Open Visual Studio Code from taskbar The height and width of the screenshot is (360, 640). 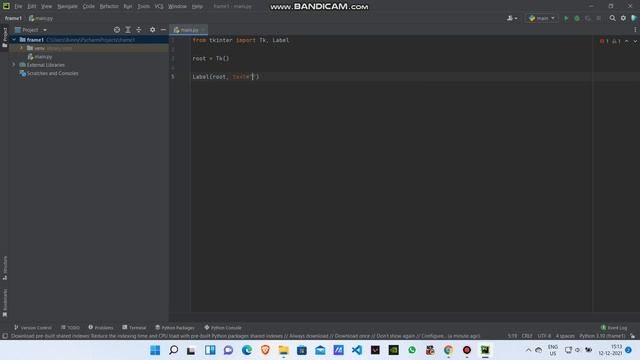coord(357,350)
